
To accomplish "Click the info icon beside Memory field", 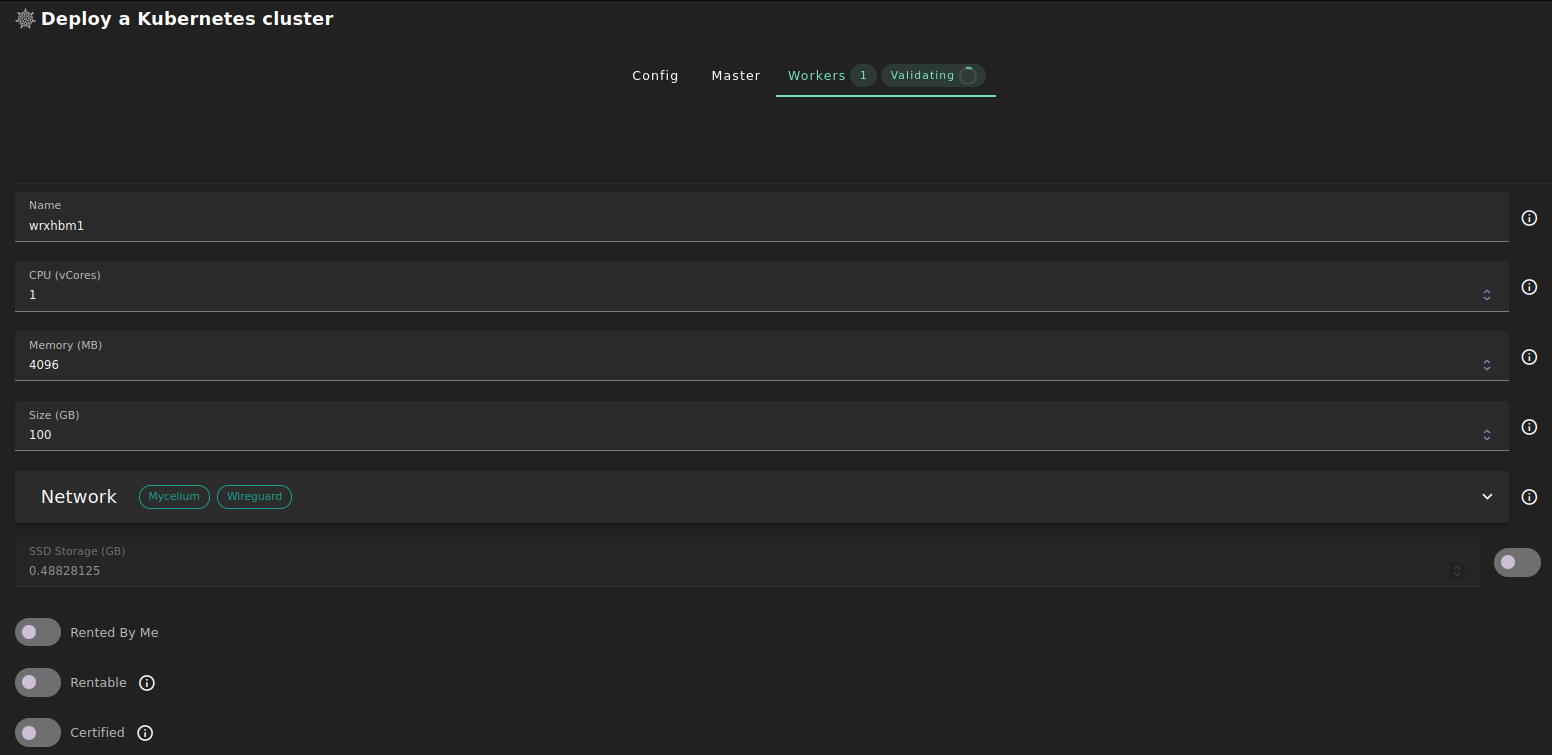I will [x=1529, y=357].
